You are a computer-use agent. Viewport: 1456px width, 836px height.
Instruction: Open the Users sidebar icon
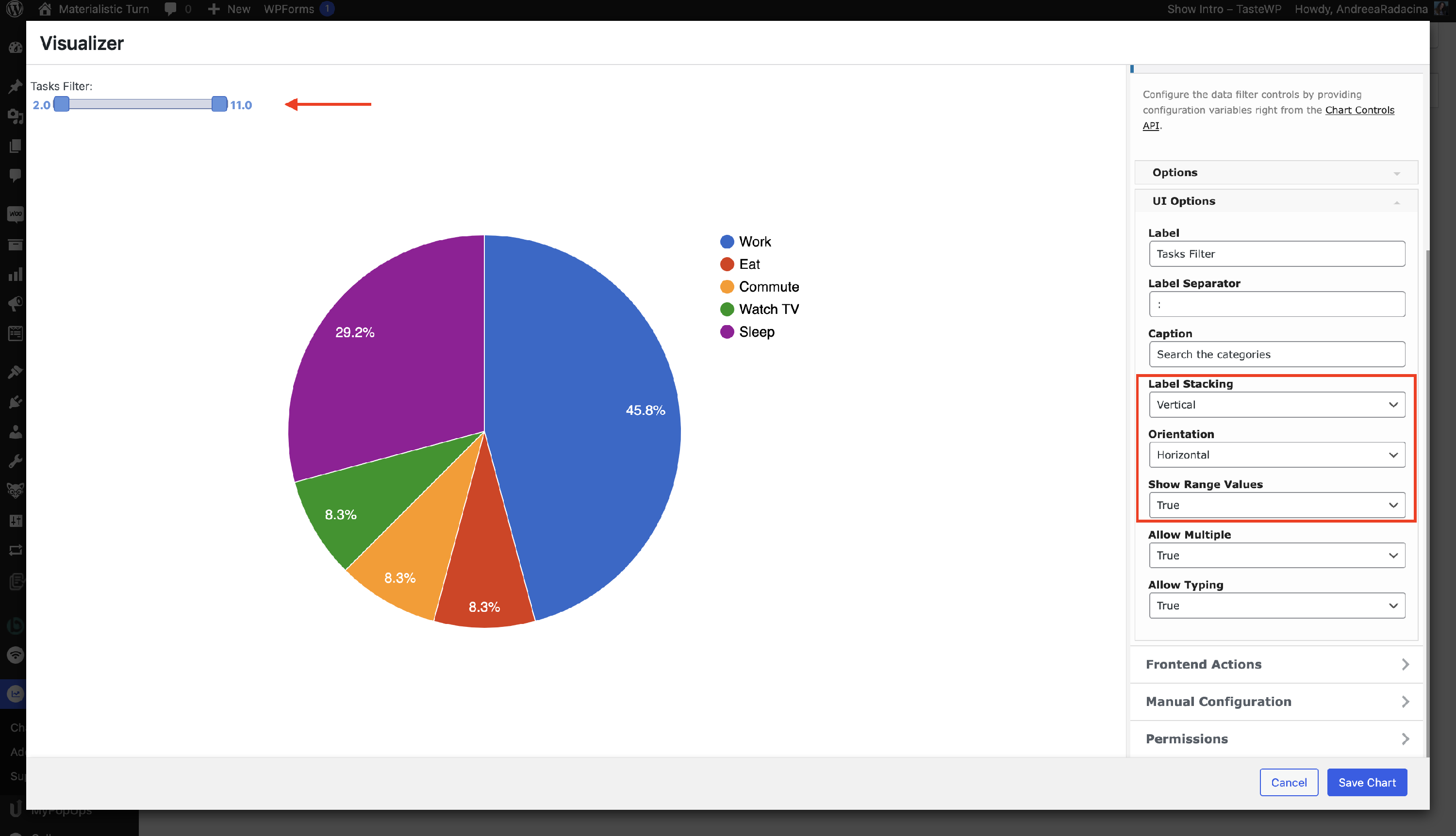point(15,432)
